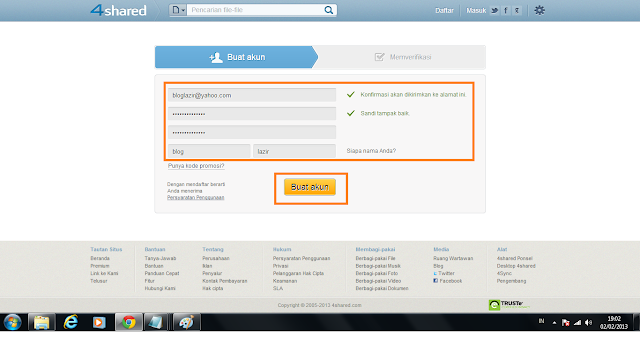This screenshot has height=360, width=640.
Task: Click the first name field containing blog
Action: [x=209, y=151]
